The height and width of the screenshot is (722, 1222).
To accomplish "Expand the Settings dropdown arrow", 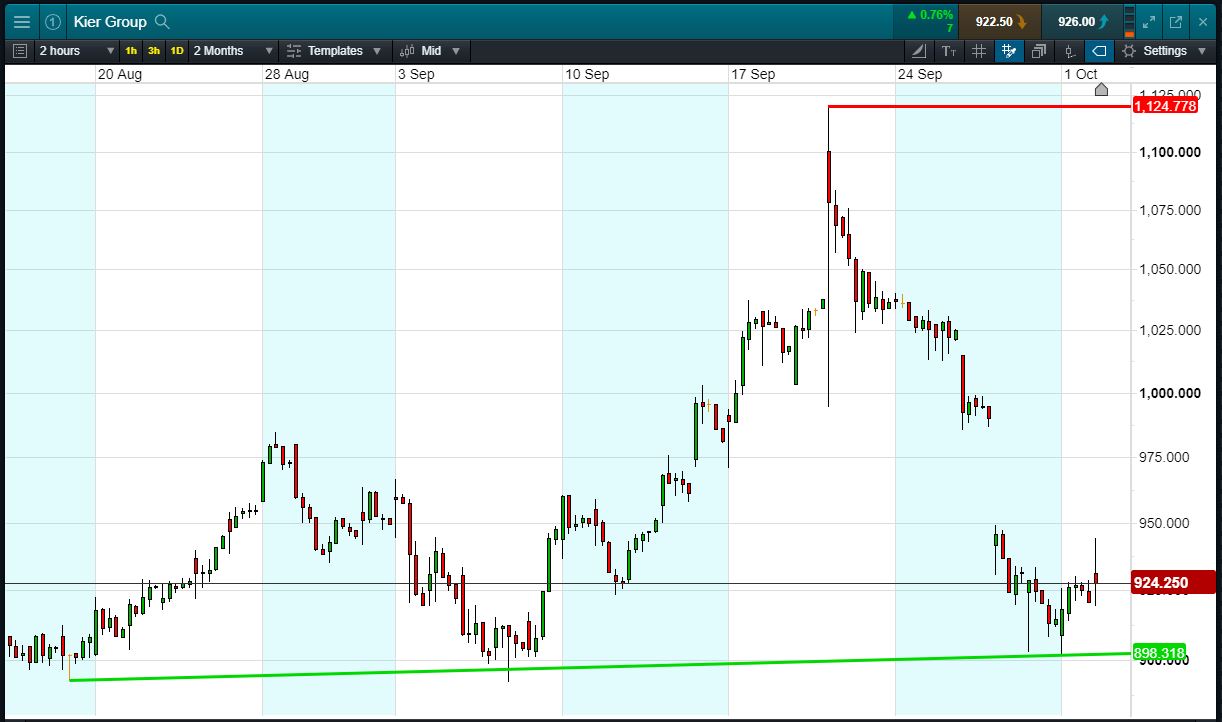I will 1201,51.
